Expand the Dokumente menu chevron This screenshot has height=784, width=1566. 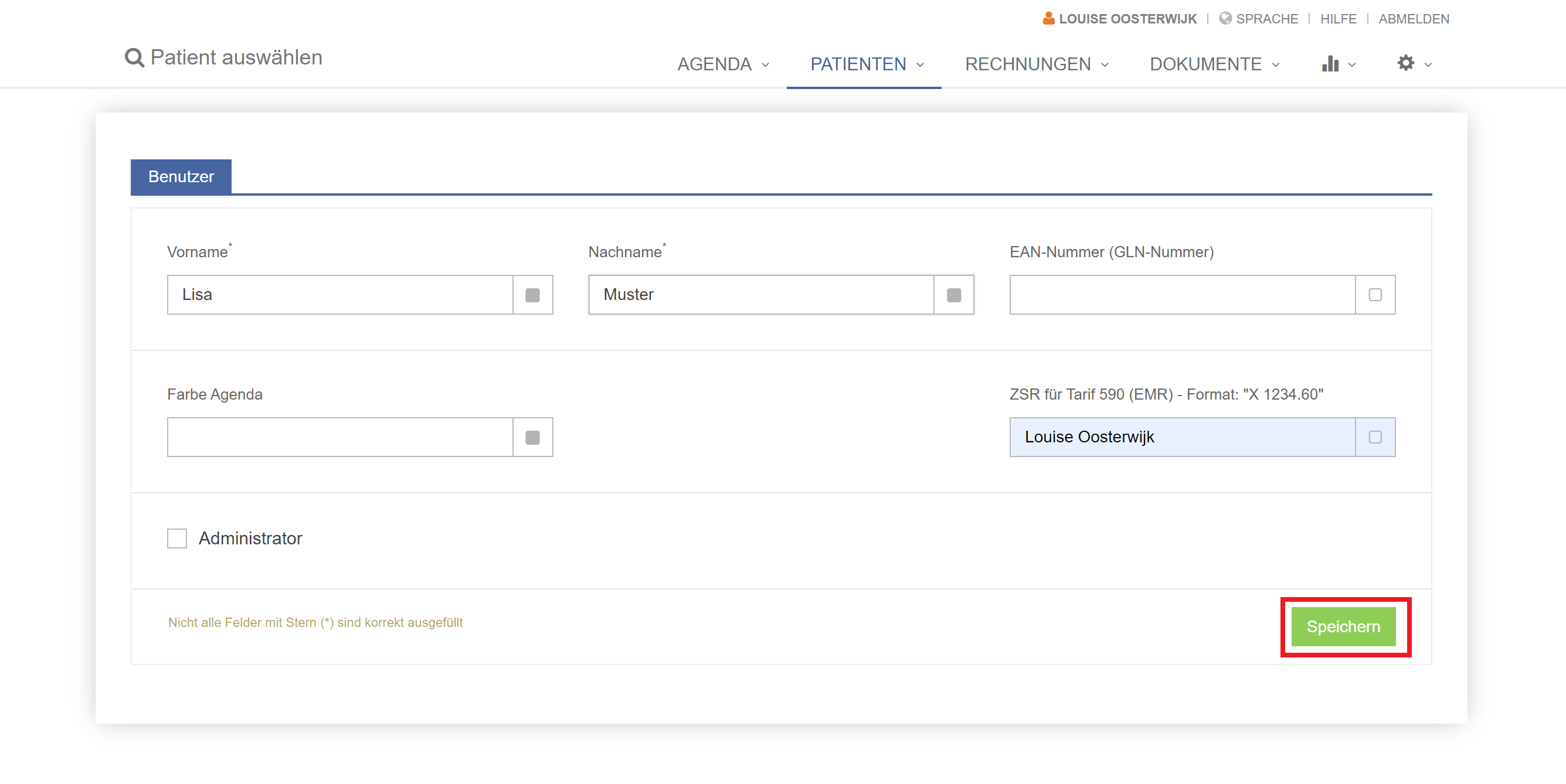pos(1275,64)
